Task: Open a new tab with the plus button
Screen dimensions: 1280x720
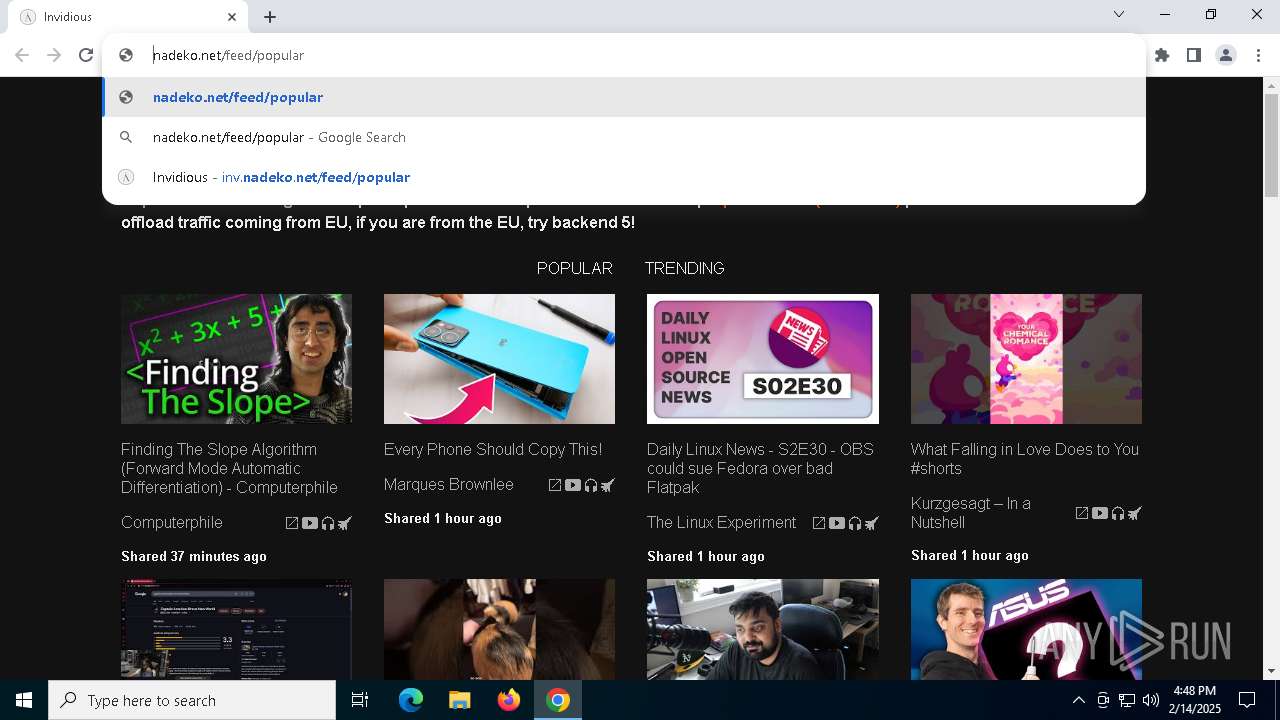Action: 270,17
